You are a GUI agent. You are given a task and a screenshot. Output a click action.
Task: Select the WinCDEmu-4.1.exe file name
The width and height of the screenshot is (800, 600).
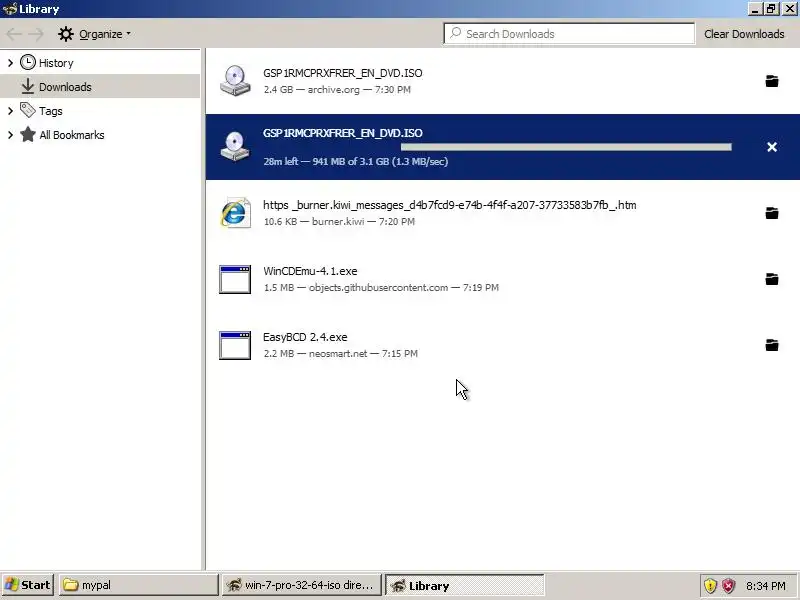(x=310, y=271)
